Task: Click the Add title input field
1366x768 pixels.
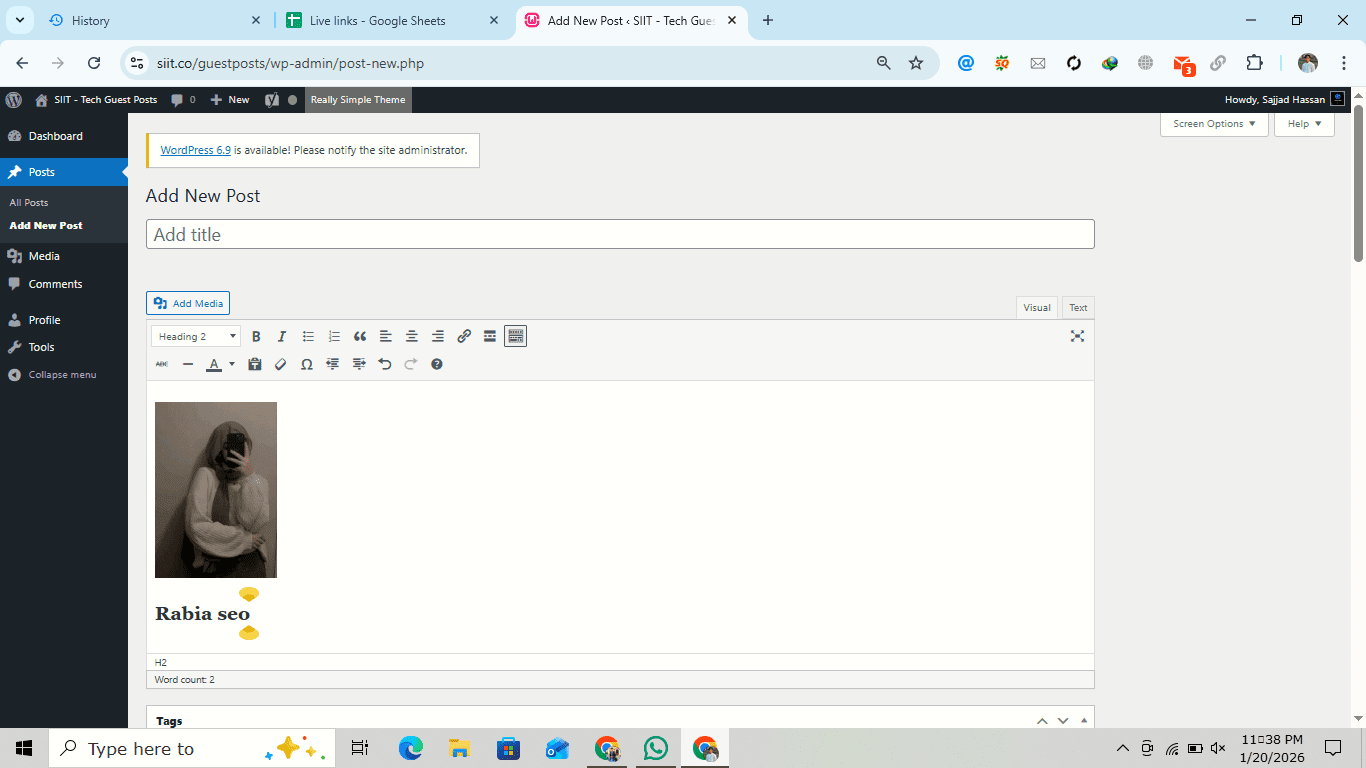Action: coord(620,235)
